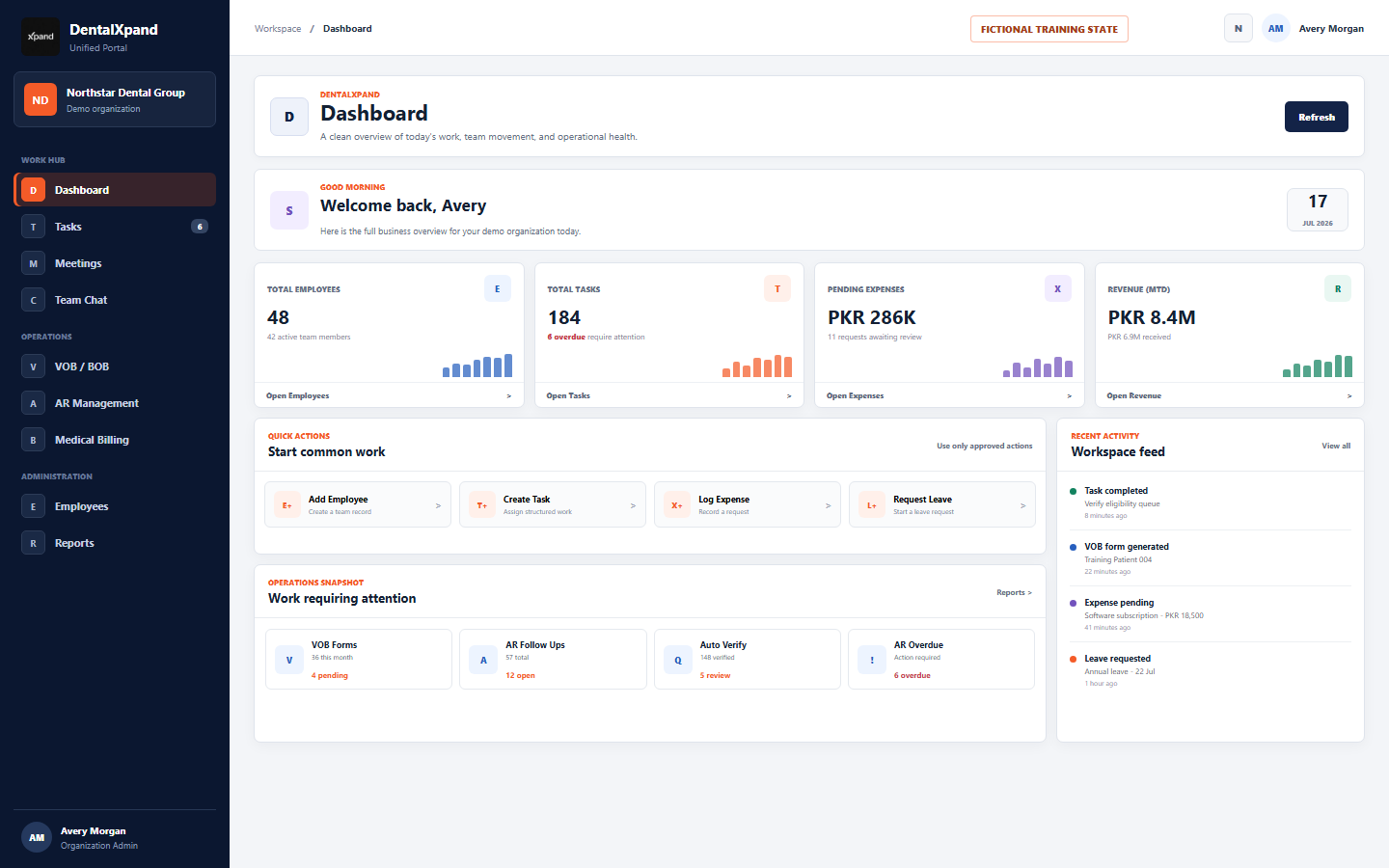
Task: Click the ND organization avatar
Action: point(41,99)
